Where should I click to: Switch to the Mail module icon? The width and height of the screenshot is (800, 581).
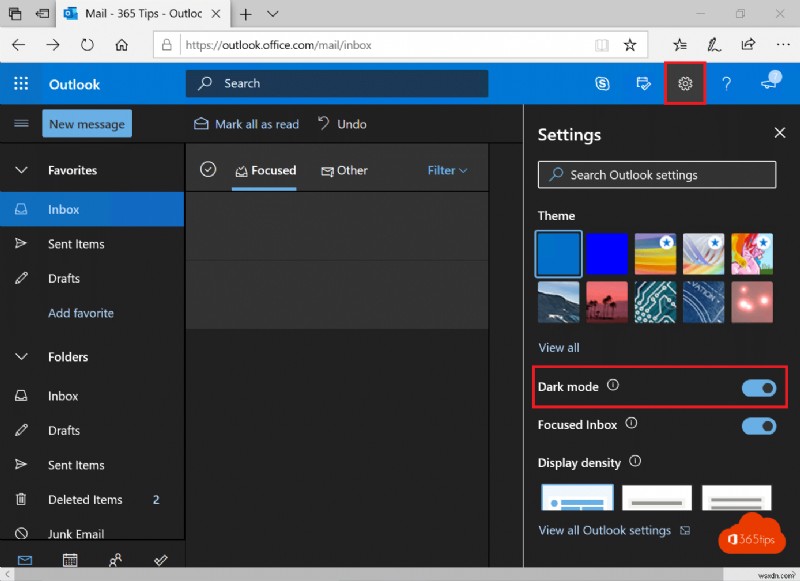tap(24, 560)
